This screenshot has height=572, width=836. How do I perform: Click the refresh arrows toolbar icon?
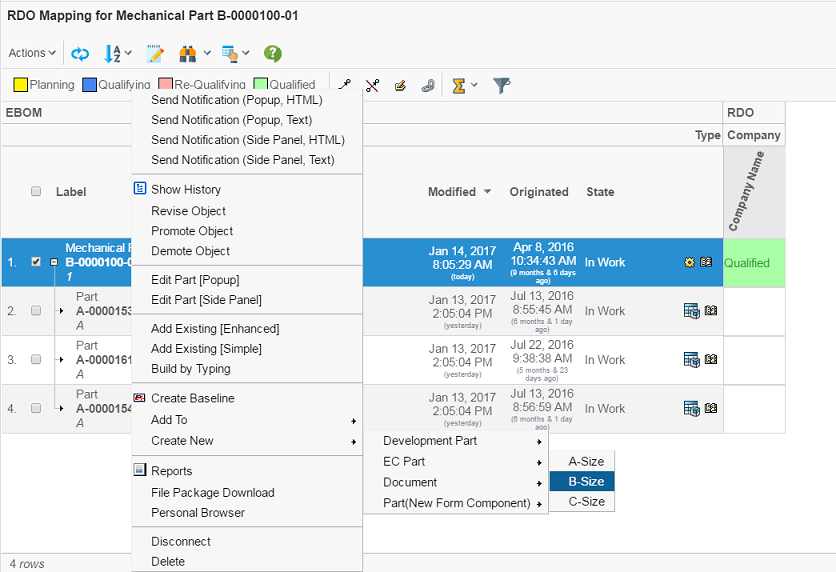point(80,54)
